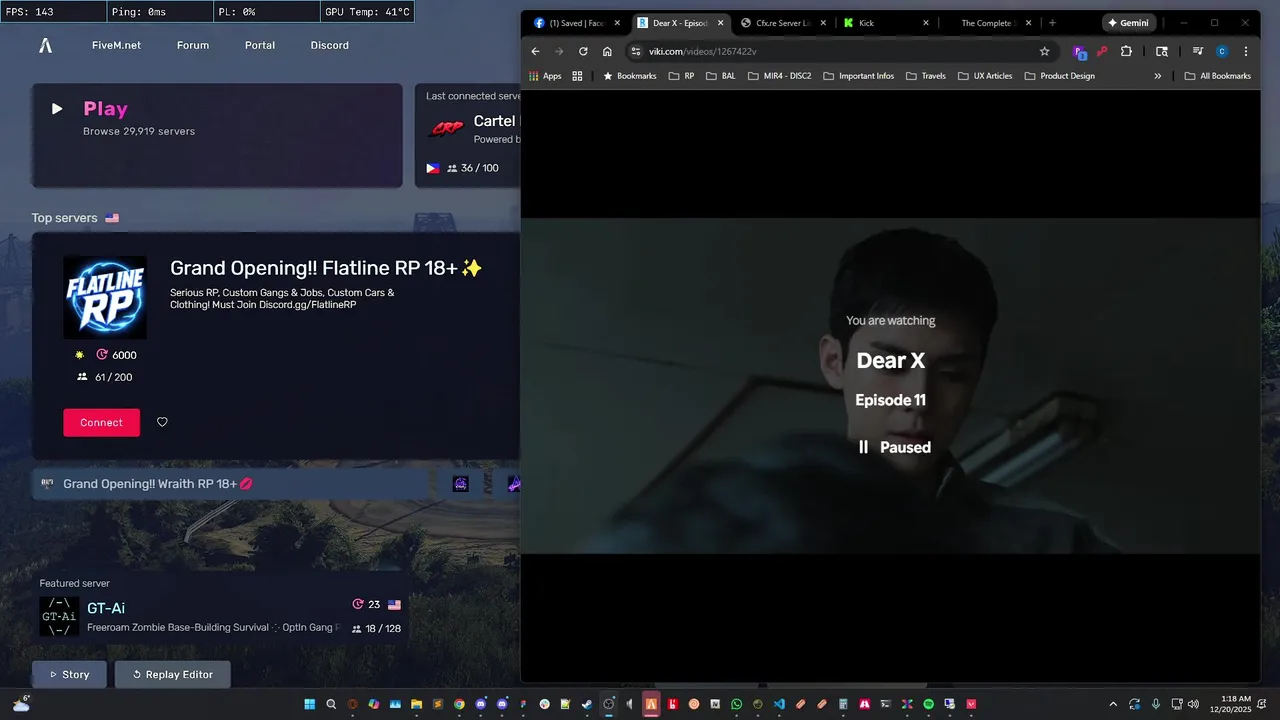The width and height of the screenshot is (1280, 720).
Task: Open Play to browse 29,919 servers
Action: coord(217,135)
